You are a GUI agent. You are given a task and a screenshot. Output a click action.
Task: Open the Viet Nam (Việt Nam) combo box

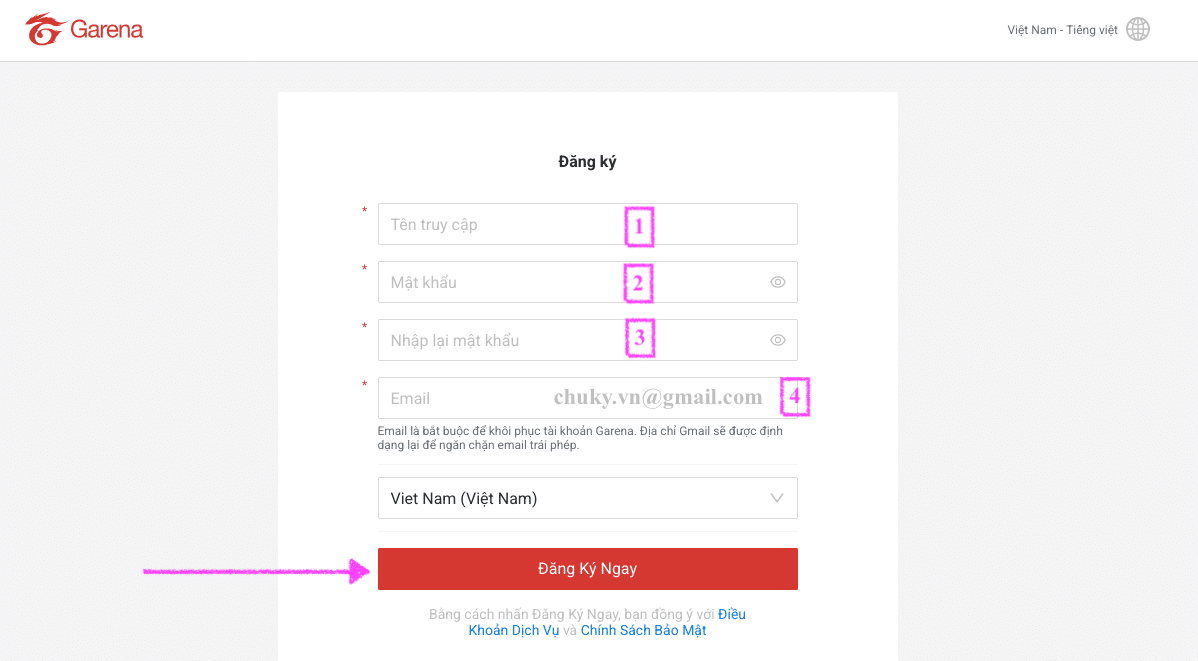point(588,498)
